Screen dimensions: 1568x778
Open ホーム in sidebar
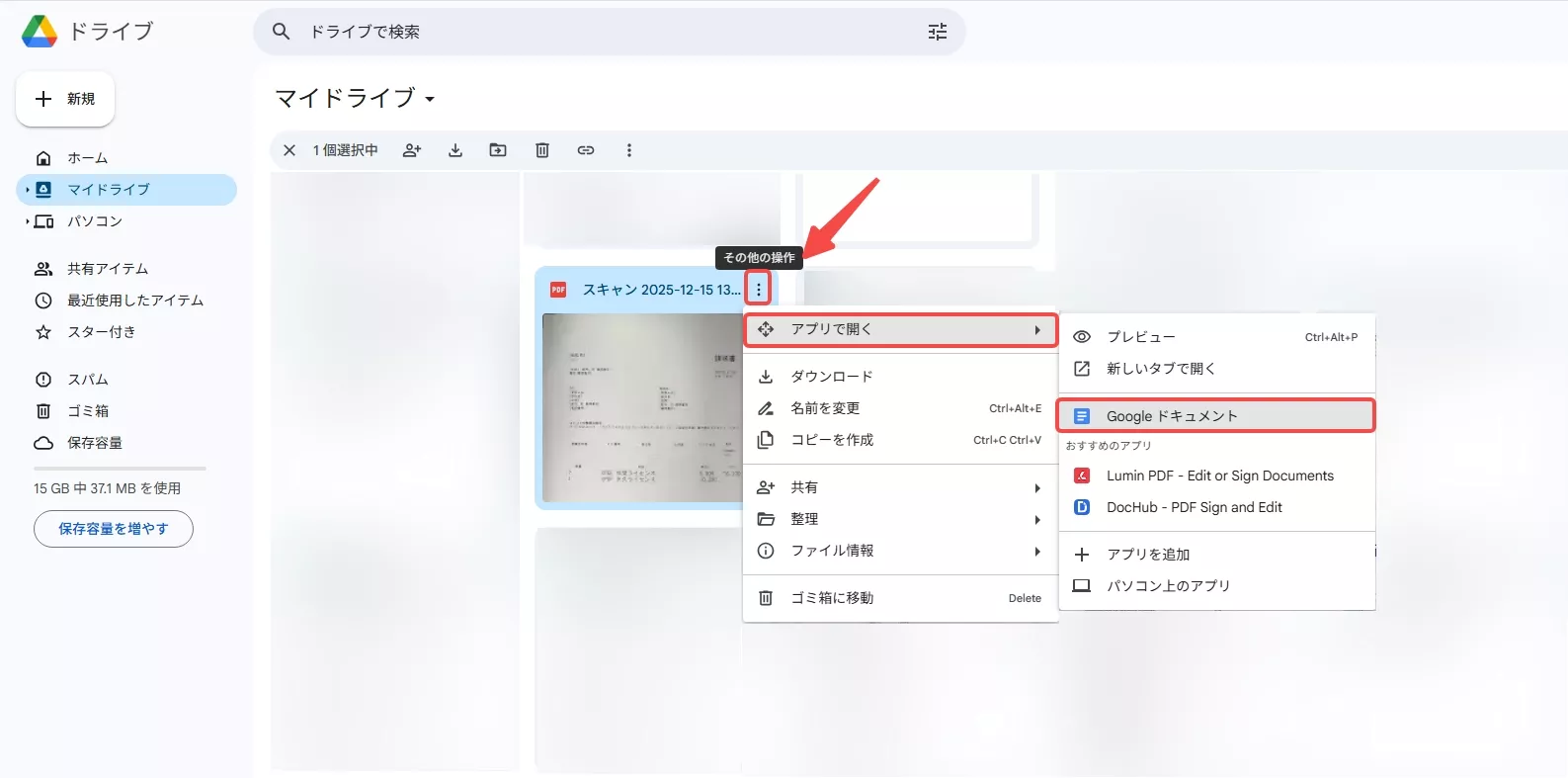pyautogui.click(x=126, y=158)
